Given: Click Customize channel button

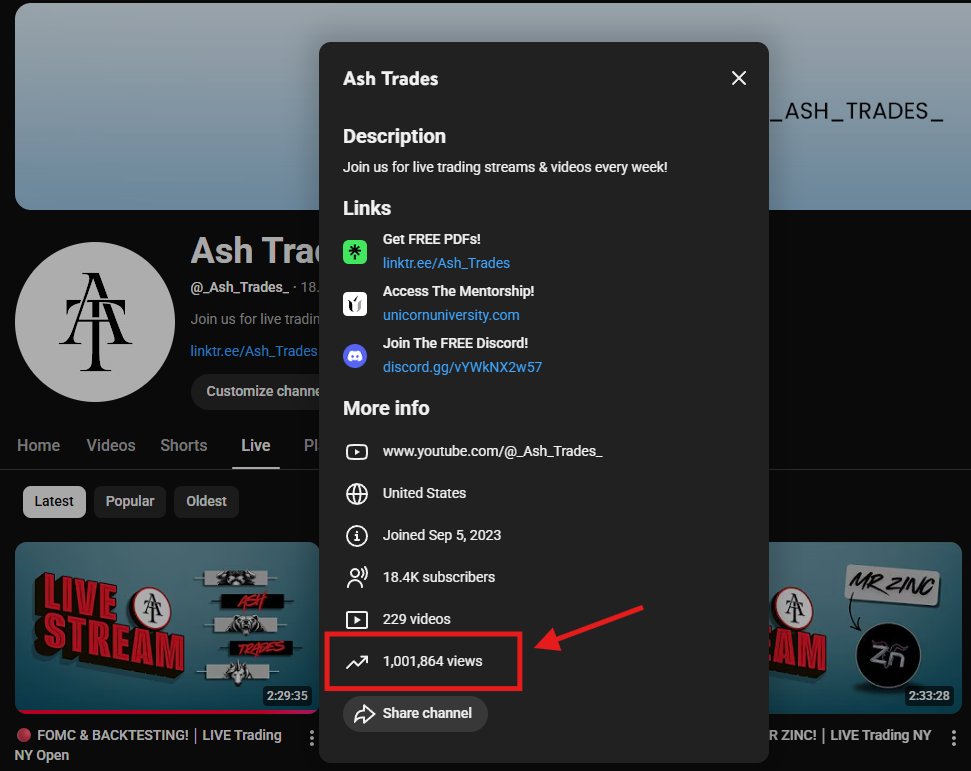Looking at the screenshot, I should pyautogui.click(x=255, y=391).
